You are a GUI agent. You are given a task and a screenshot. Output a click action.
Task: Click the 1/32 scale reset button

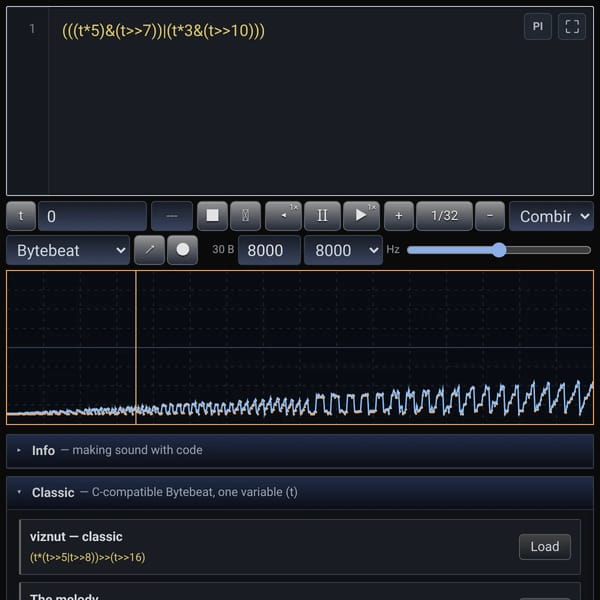[444, 216]
